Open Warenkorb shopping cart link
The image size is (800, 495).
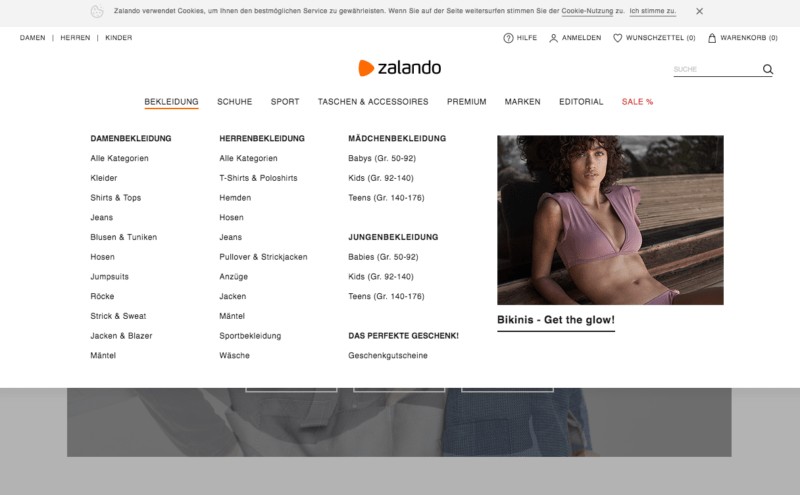tap(748, 38)
